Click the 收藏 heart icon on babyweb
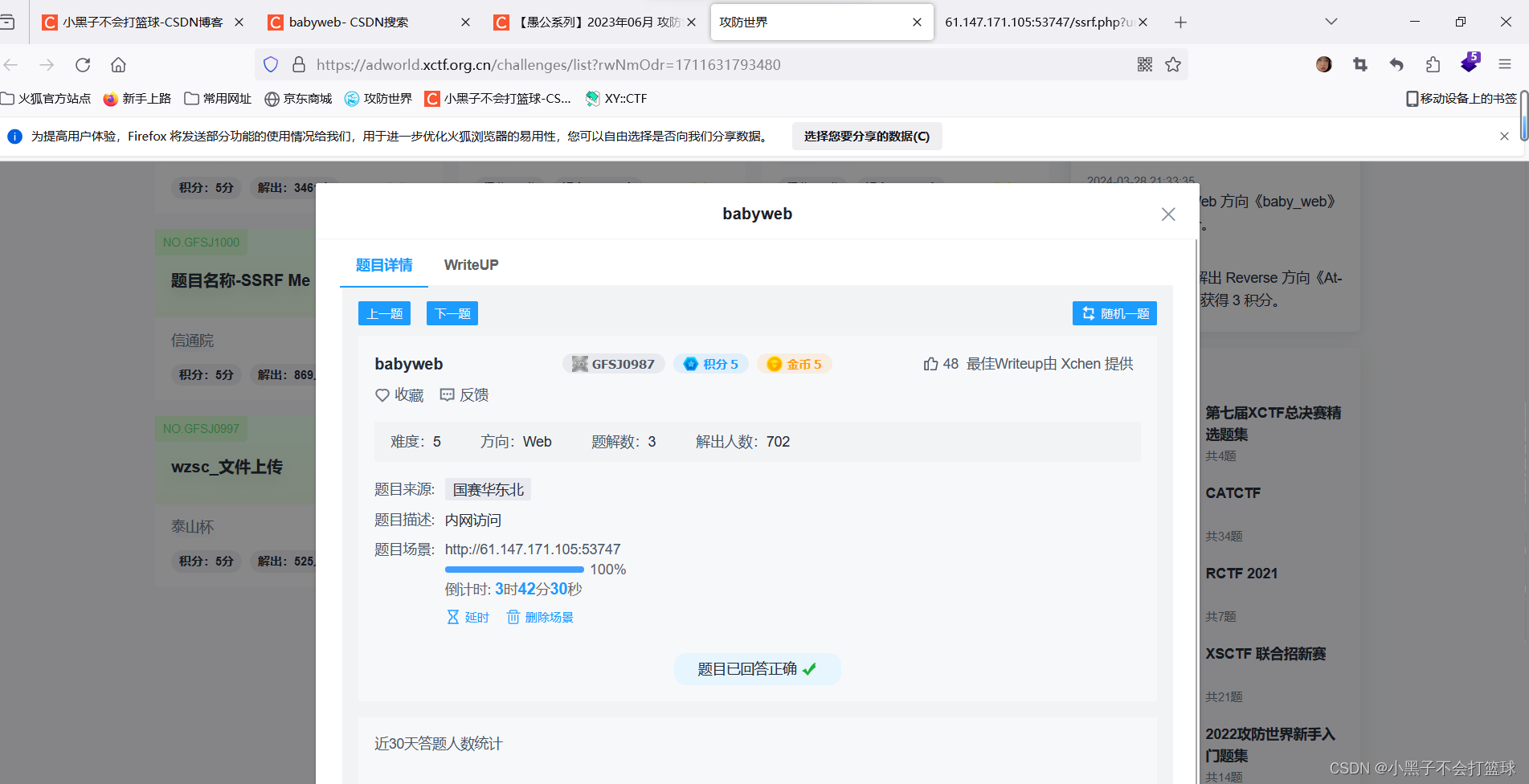 [382, 394]
